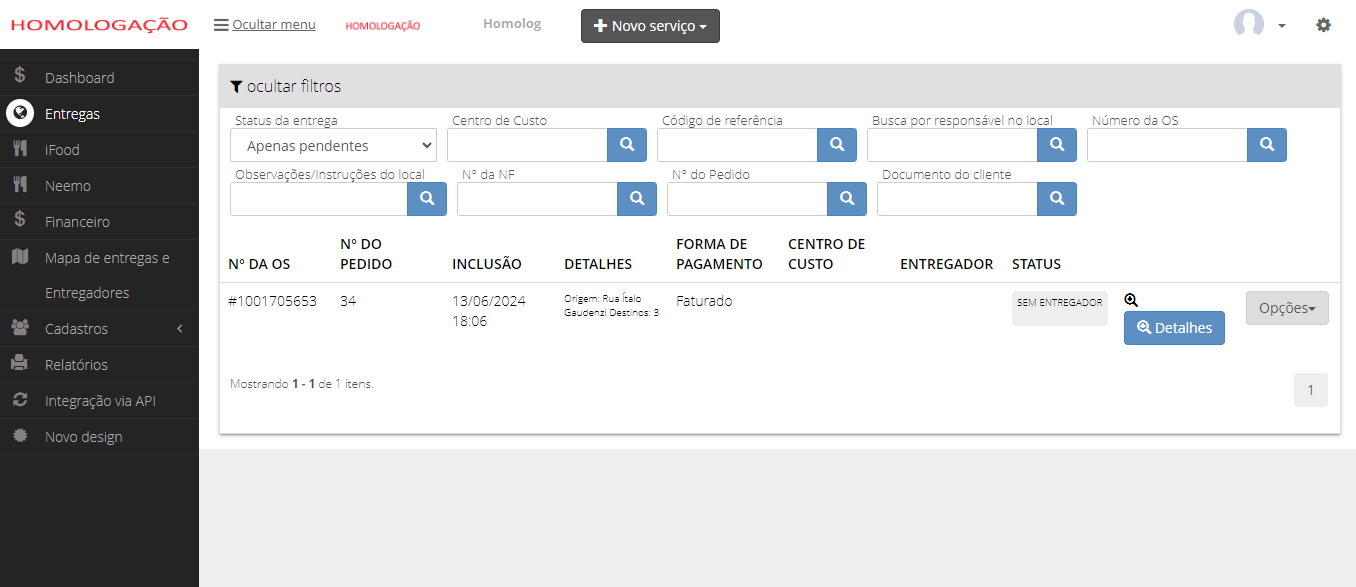Click the hamburger icon beside Ocultar menu
The width and height of the screenshot is (1356, 587).
pos(221,25)
